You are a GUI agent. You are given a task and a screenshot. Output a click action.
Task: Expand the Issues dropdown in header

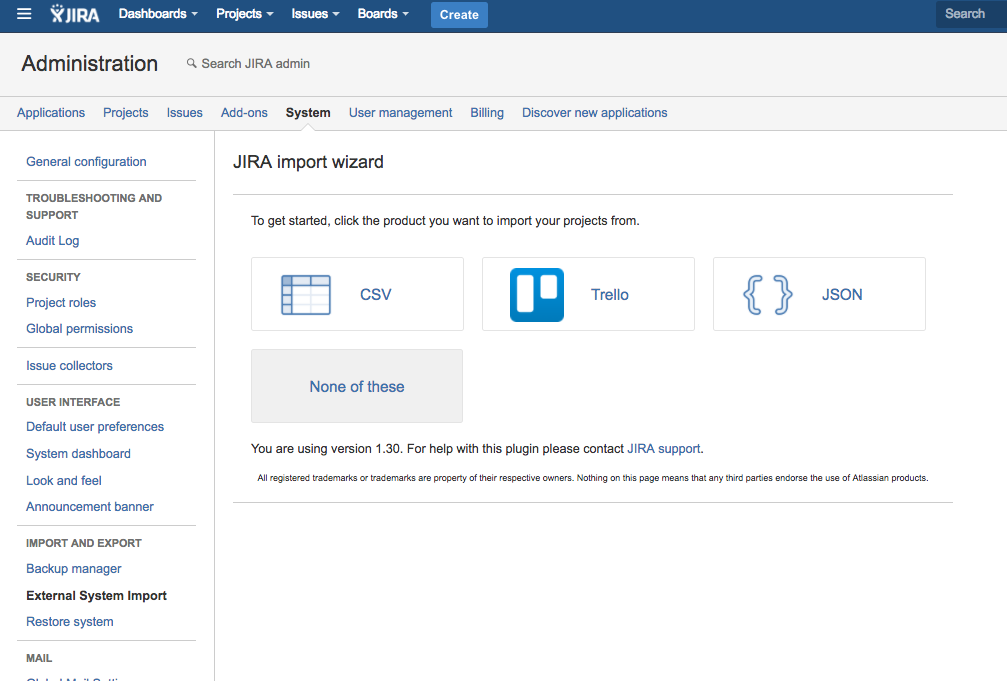click(315, 13)
